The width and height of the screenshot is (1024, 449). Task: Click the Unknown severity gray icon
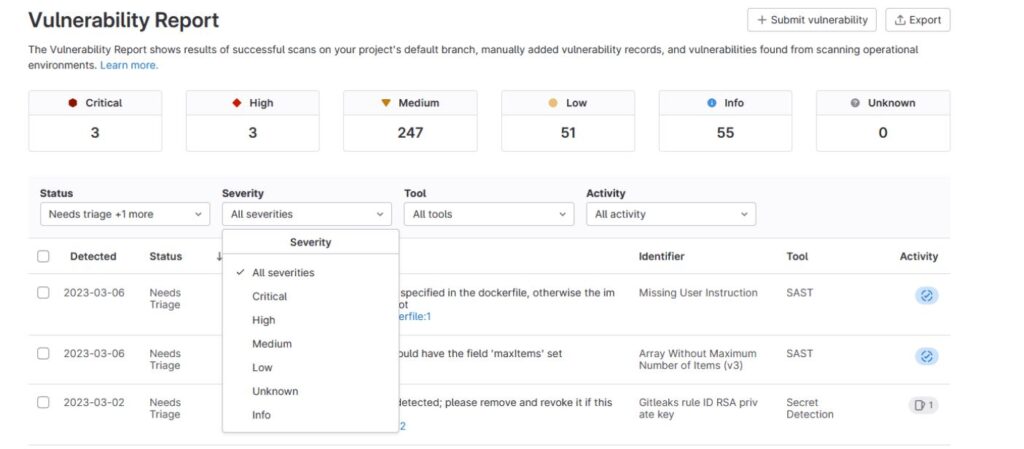tap(856, 103)
